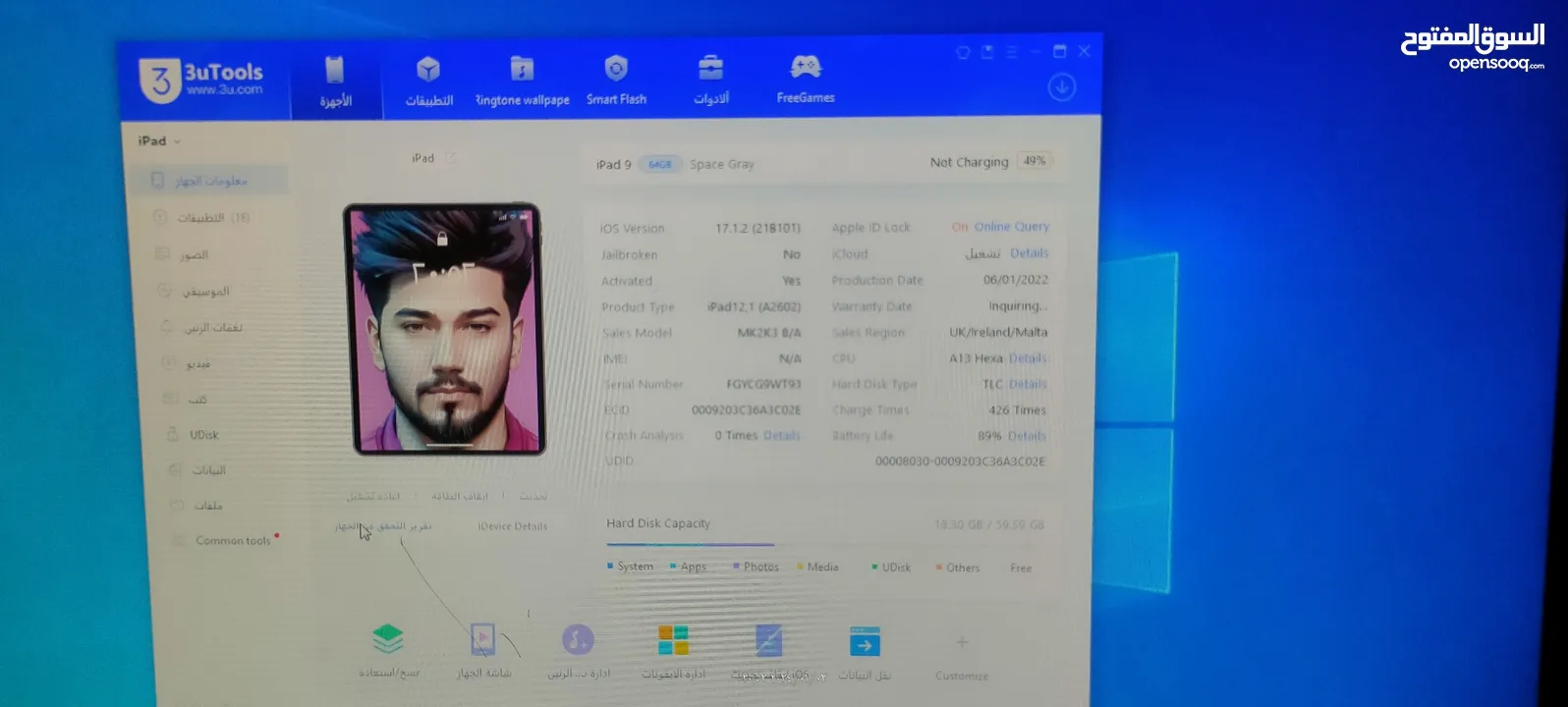This screenshot has width=1568, height=707.
Task: Click the Media legend color square
Action: point(801,567)
